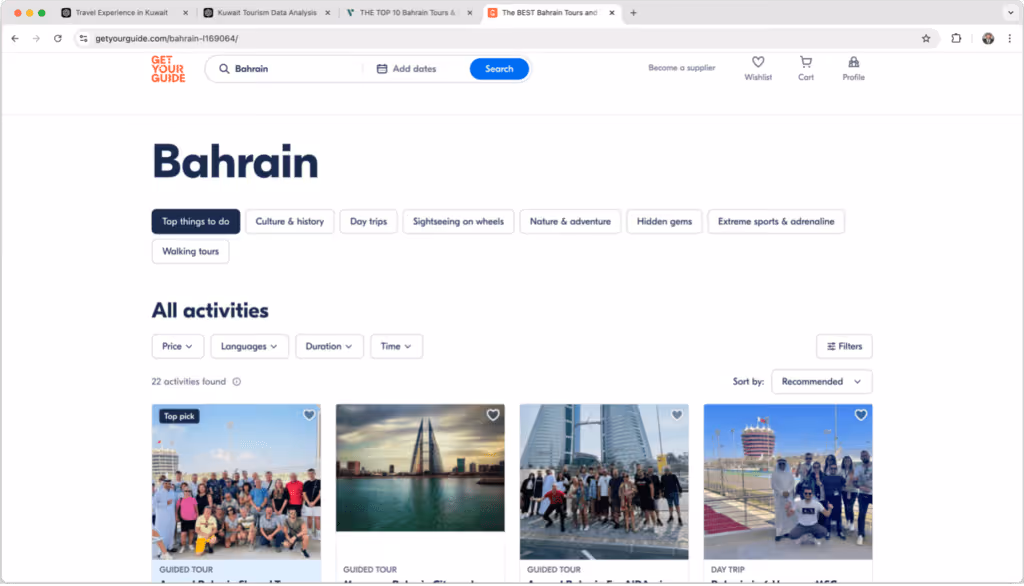
Task: Bookmark this page with the star icon
Action: (x=926, y=39)
